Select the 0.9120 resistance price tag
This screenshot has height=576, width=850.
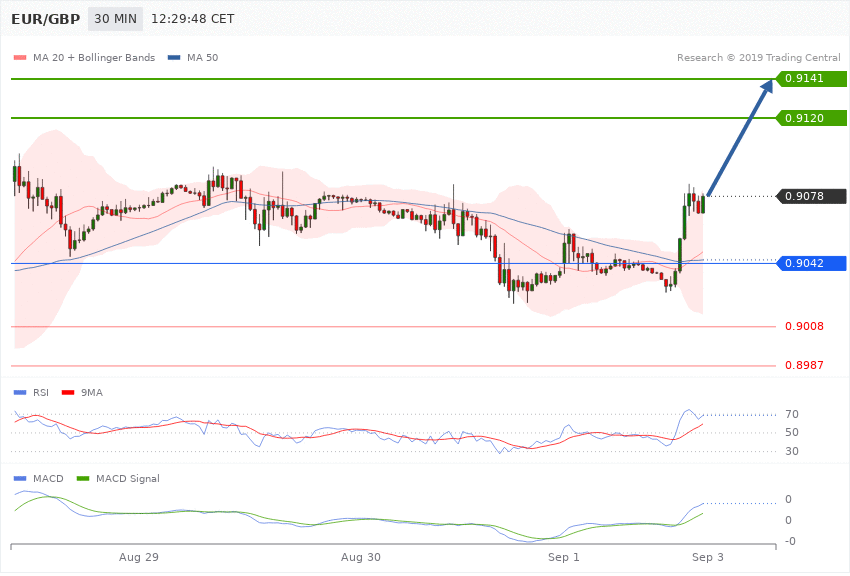811,118
